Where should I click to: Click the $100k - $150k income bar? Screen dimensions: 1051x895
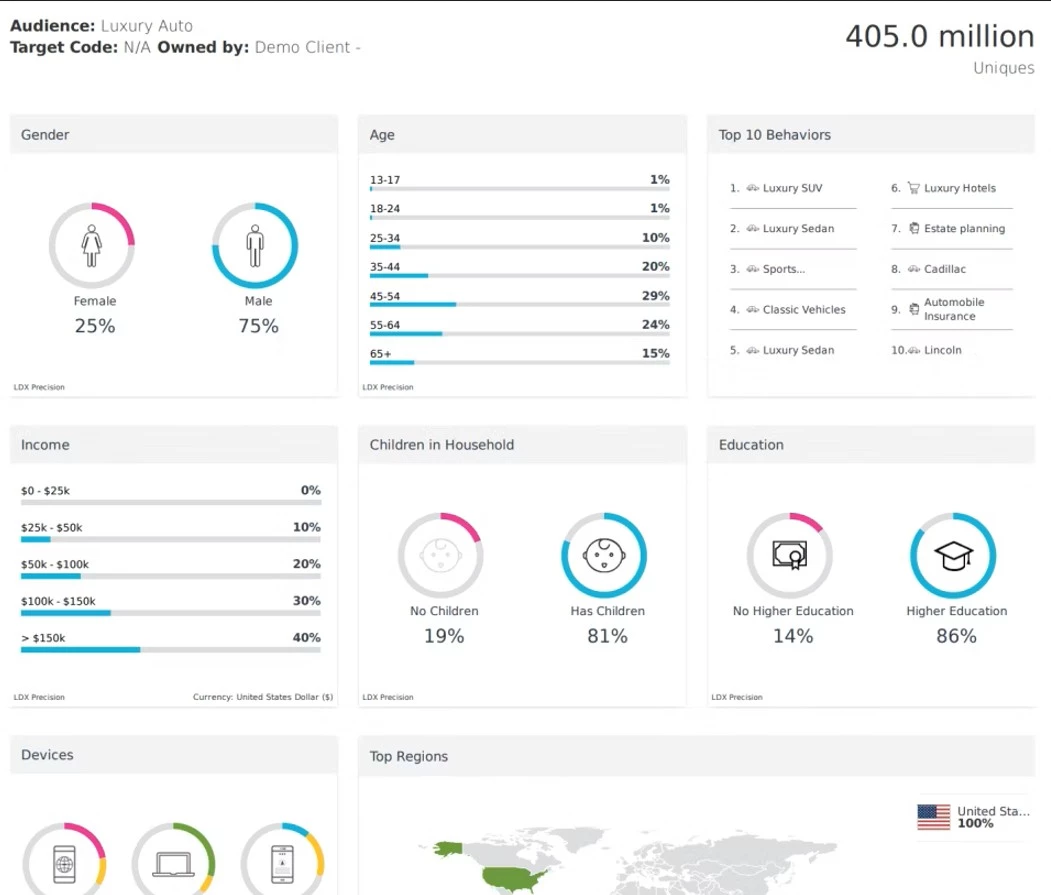tap(171, 613)
